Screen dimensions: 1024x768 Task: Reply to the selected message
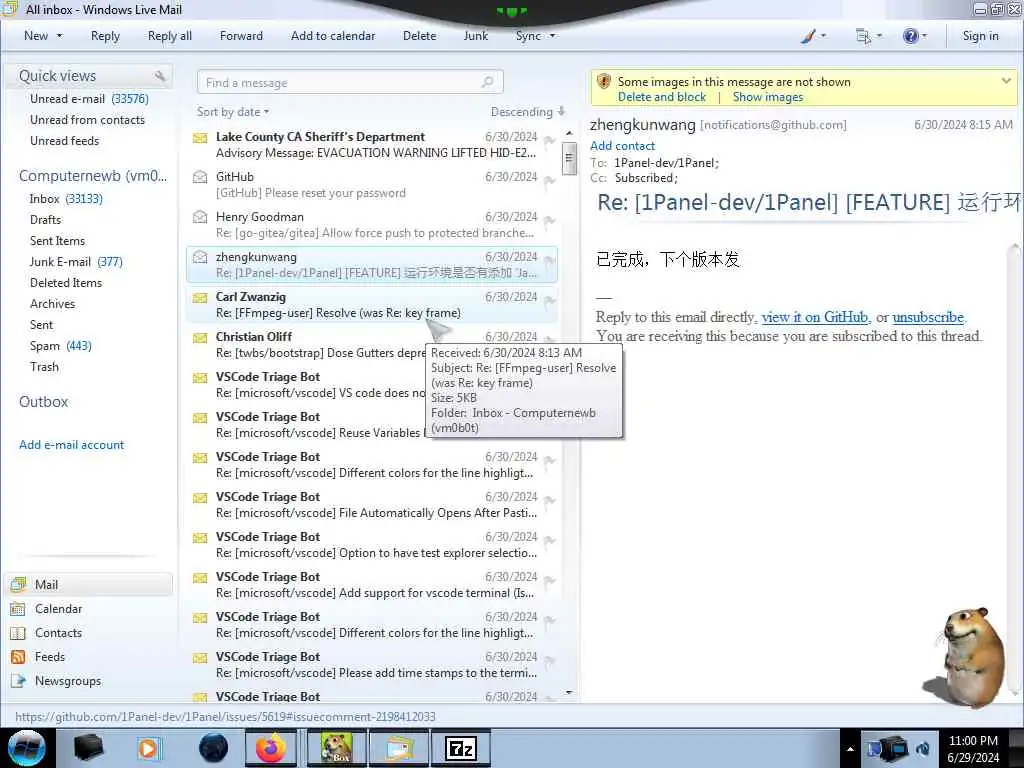pyautogui.click(x=105, y=36)
